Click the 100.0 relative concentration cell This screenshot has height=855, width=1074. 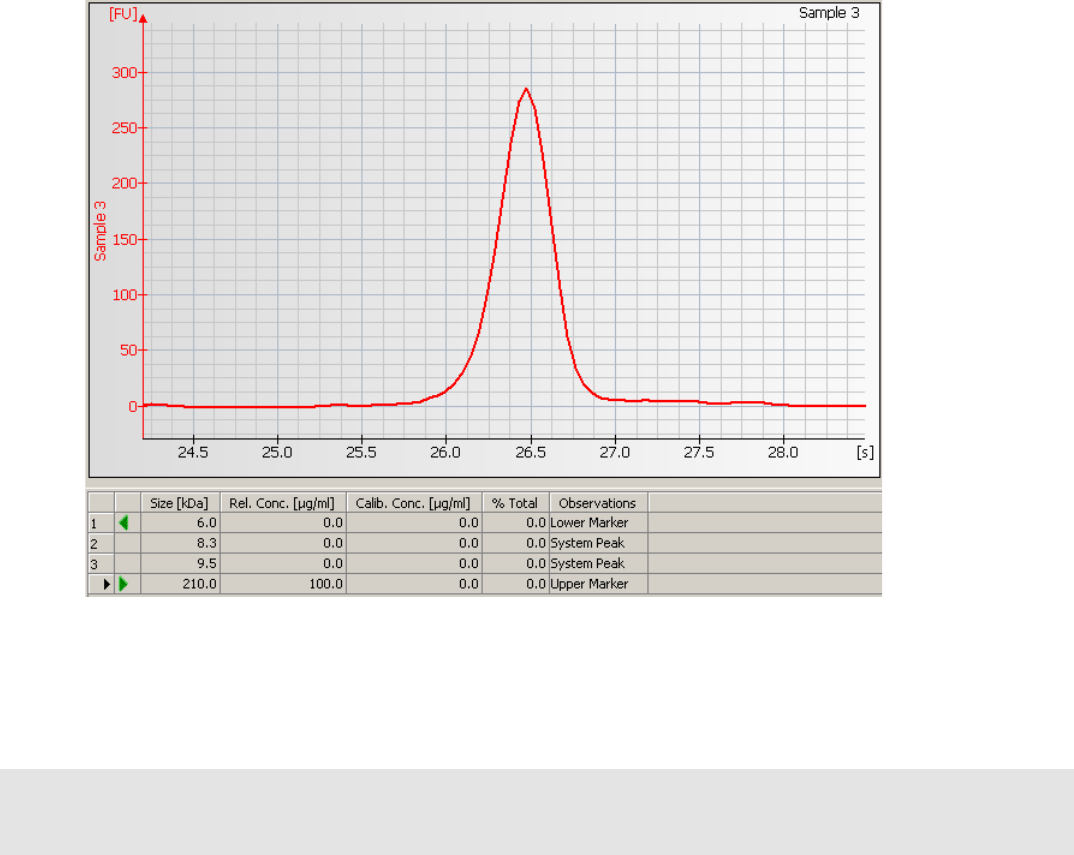point(284,584)
